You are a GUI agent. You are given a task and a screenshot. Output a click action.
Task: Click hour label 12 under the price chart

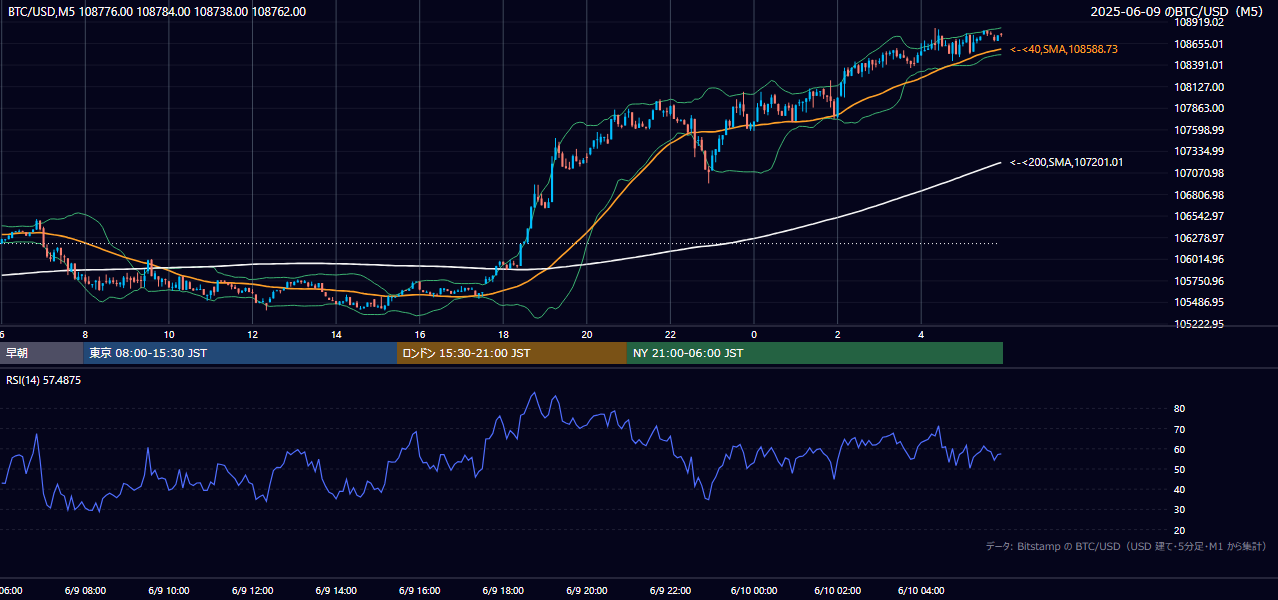tap(252, 334)
